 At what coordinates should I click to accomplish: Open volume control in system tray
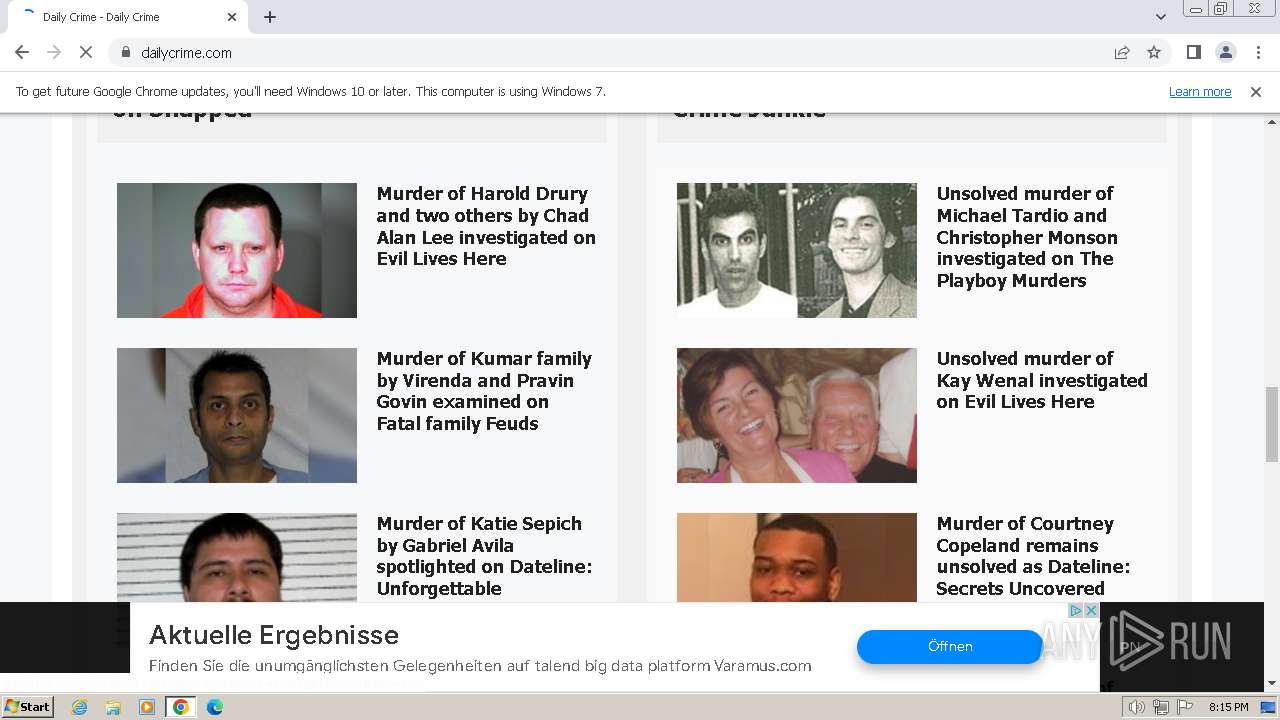pos(1137,707)
